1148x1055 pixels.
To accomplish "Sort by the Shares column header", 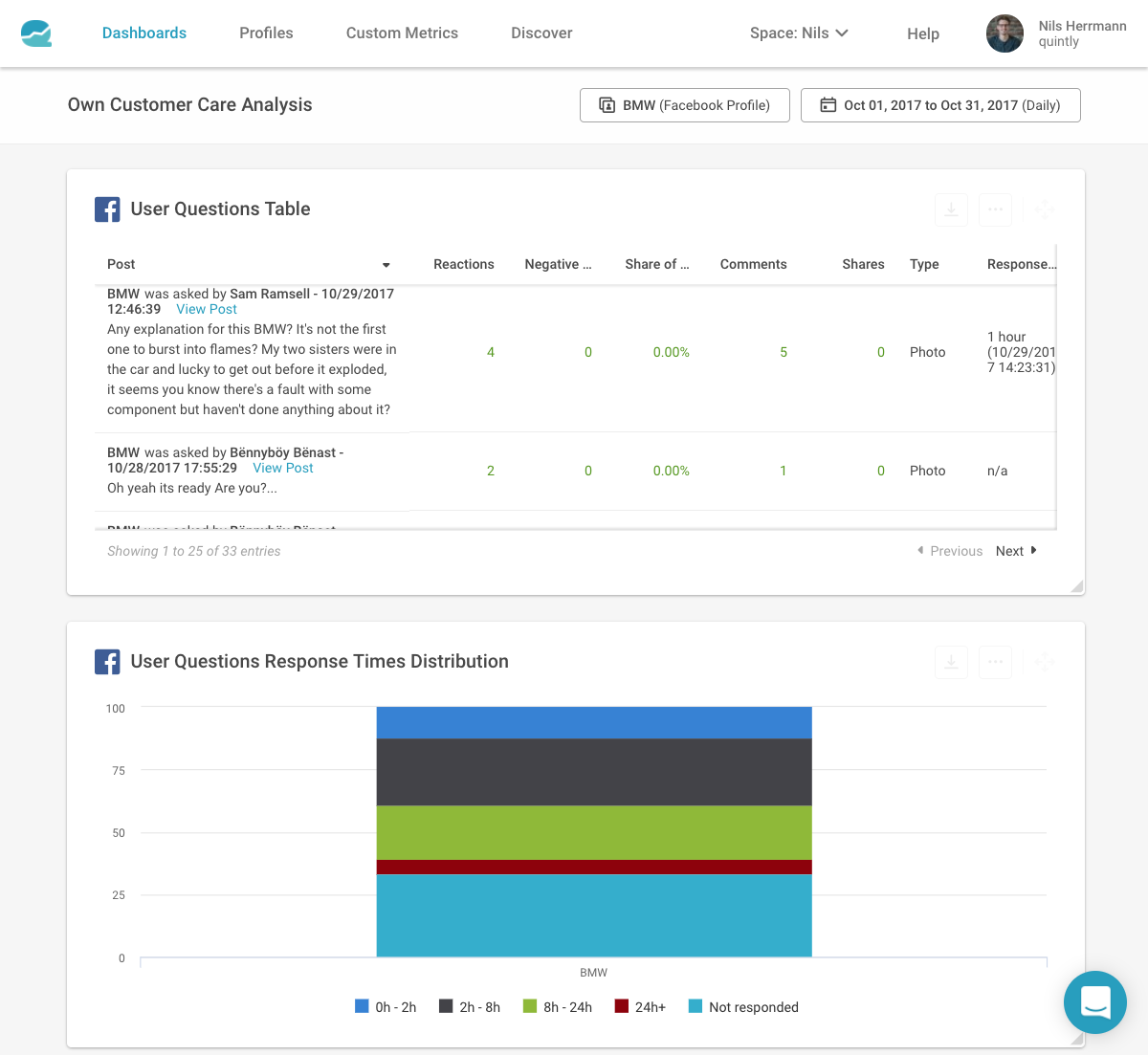I will coord(863,264).
